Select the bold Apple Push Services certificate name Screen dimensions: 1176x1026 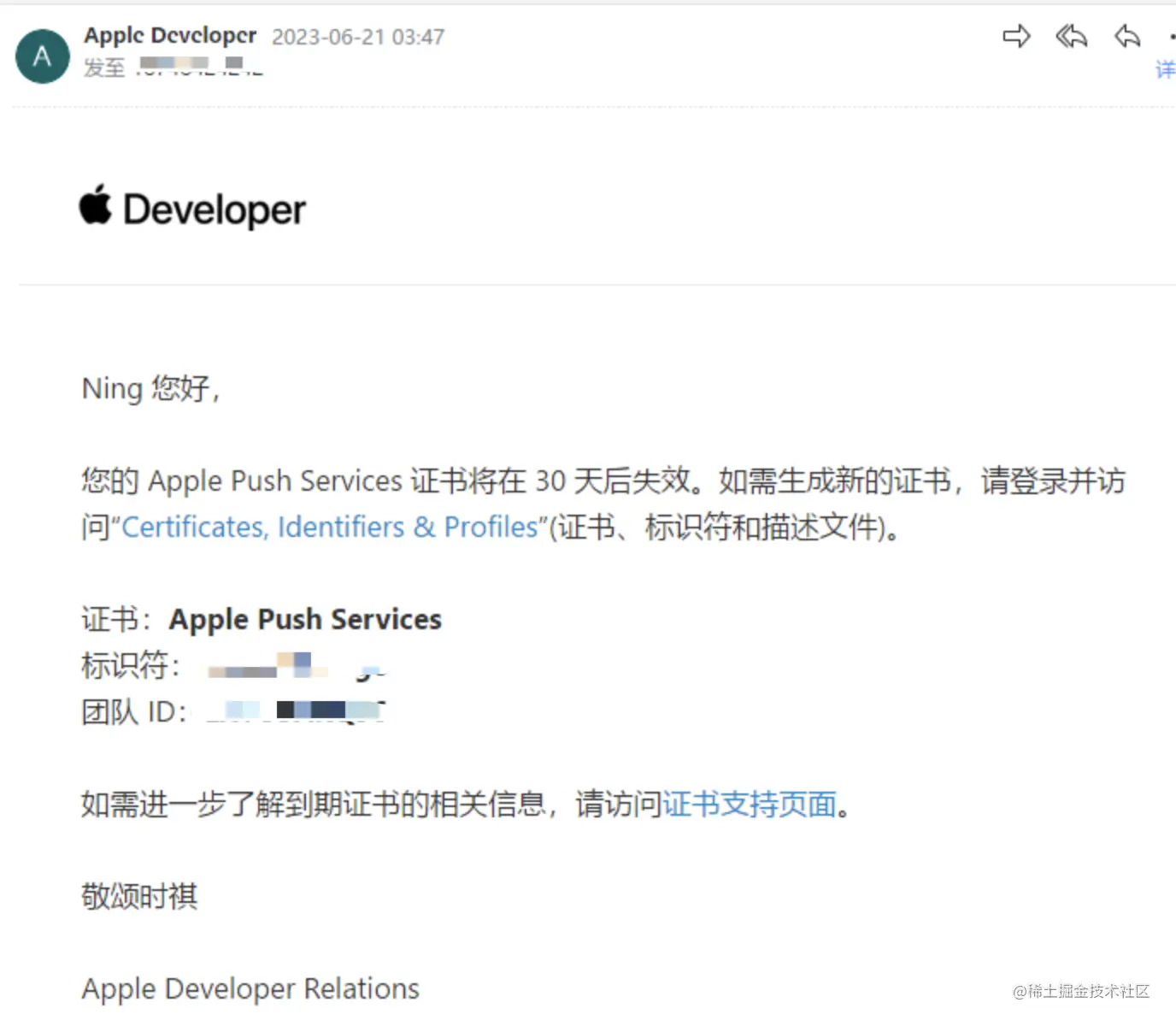[x=305, y=619]
